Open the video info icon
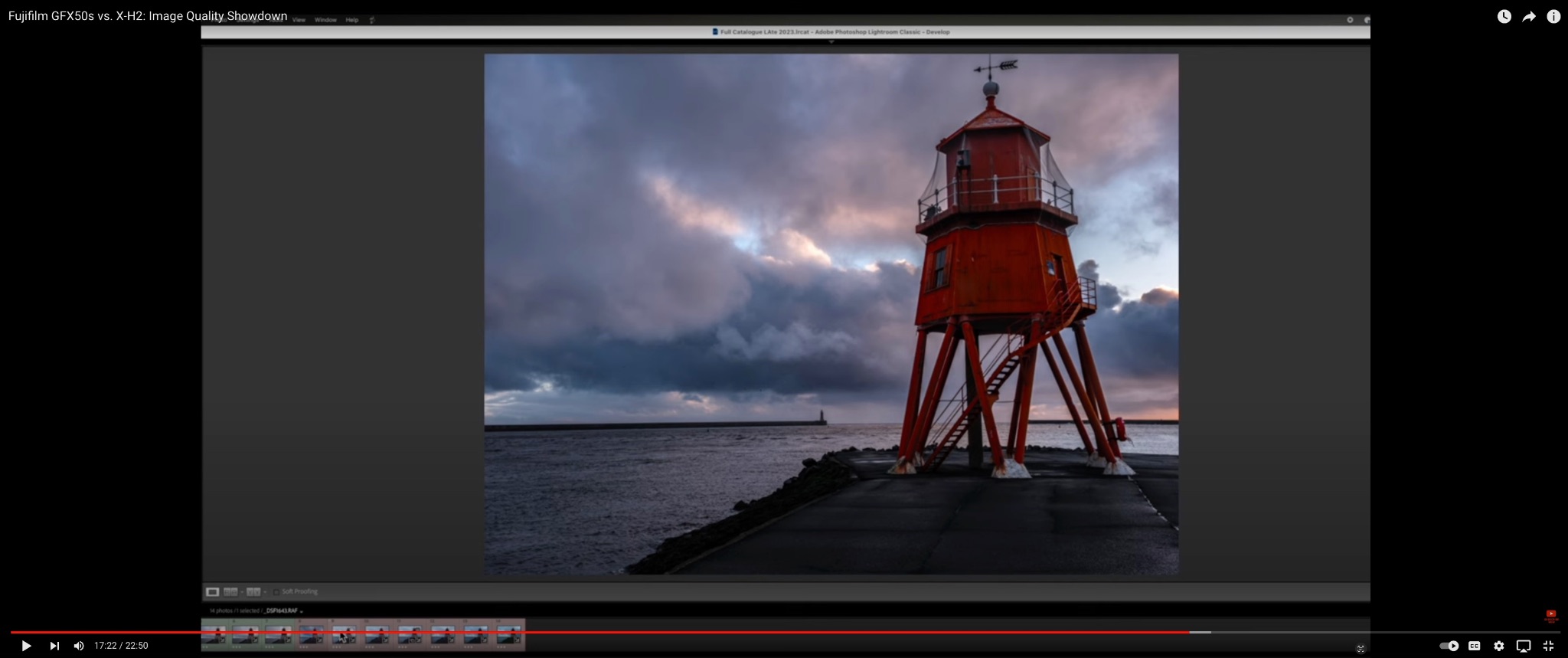1568x658 pixels. tap(1553, 16)
